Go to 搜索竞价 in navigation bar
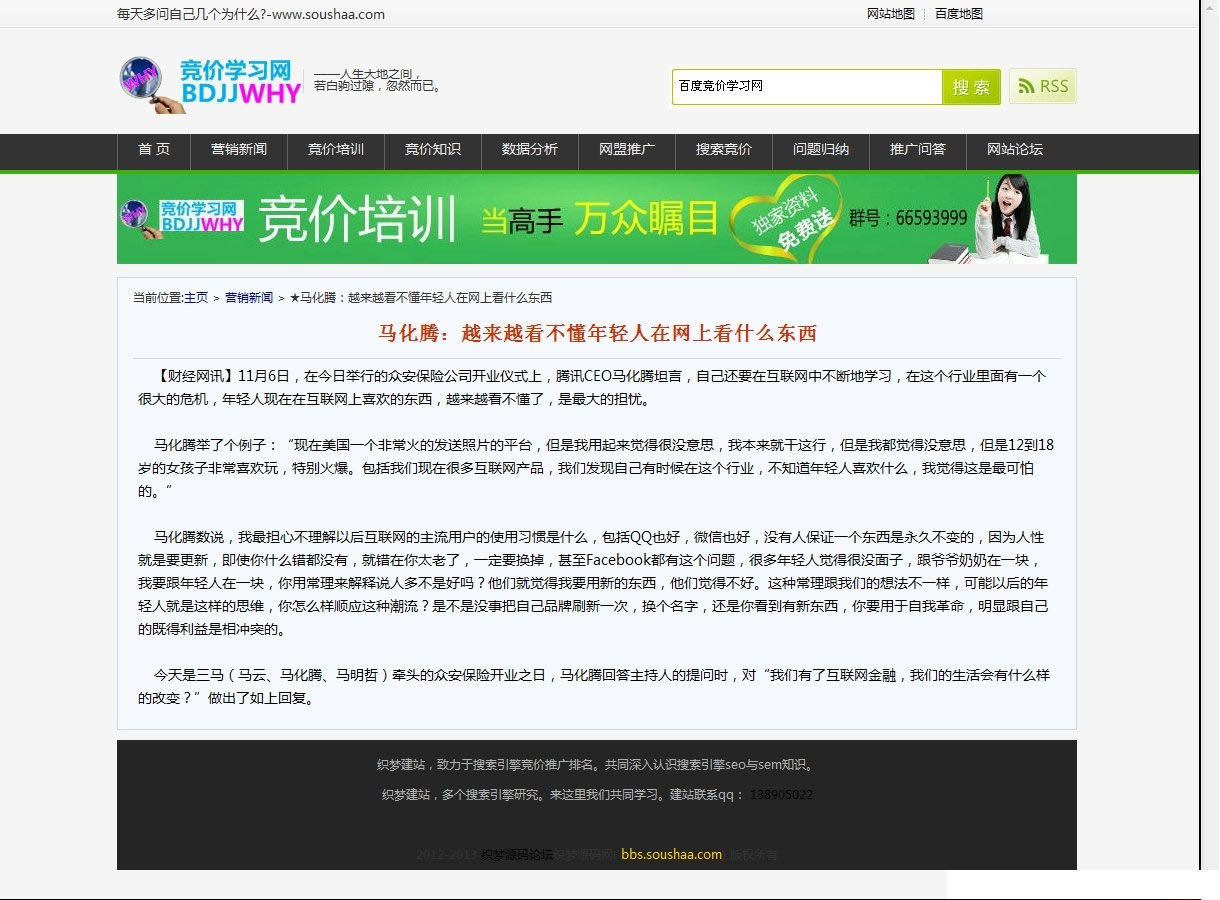Image resolution: width=1220 pixels, height=900 pixels. 724,150
